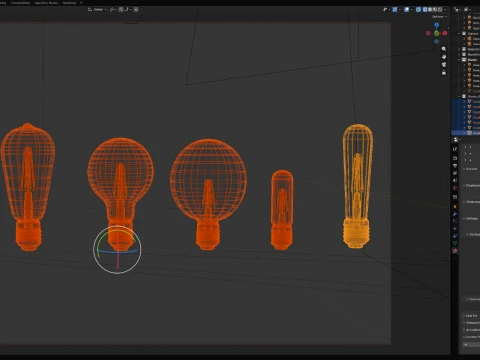Image resolution: width=480 pixels, height=360 pixels.
Task: Click the blue Z axis on navigation gizmo
Action: (x=436, y=25)
